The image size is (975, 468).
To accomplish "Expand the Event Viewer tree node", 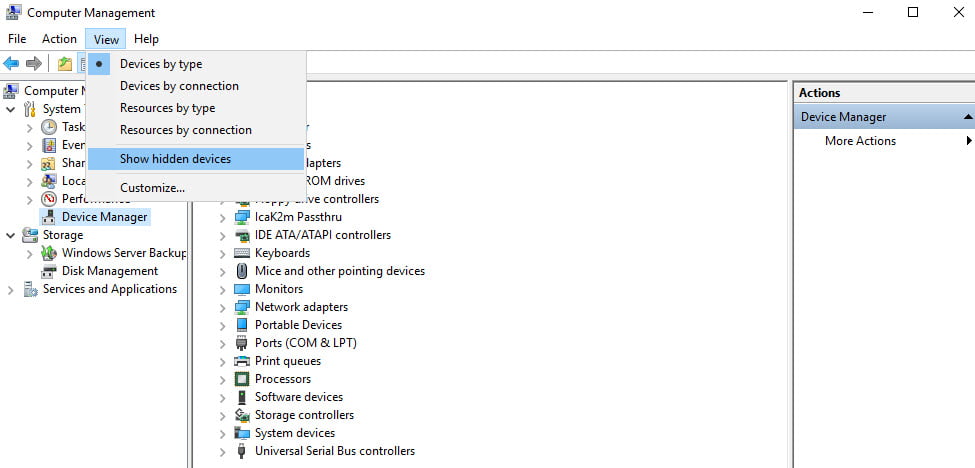I will (x=29, y=145).
